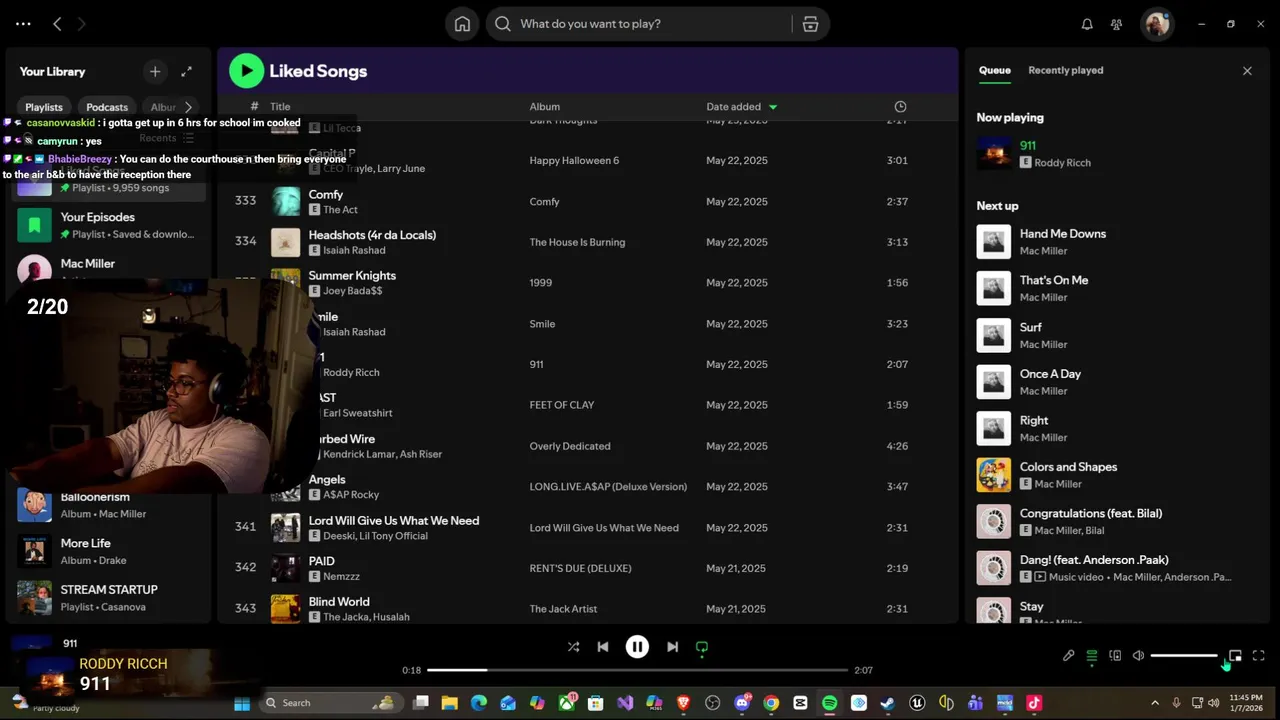Open FEET OF CLAY album link

coord(562,405)
